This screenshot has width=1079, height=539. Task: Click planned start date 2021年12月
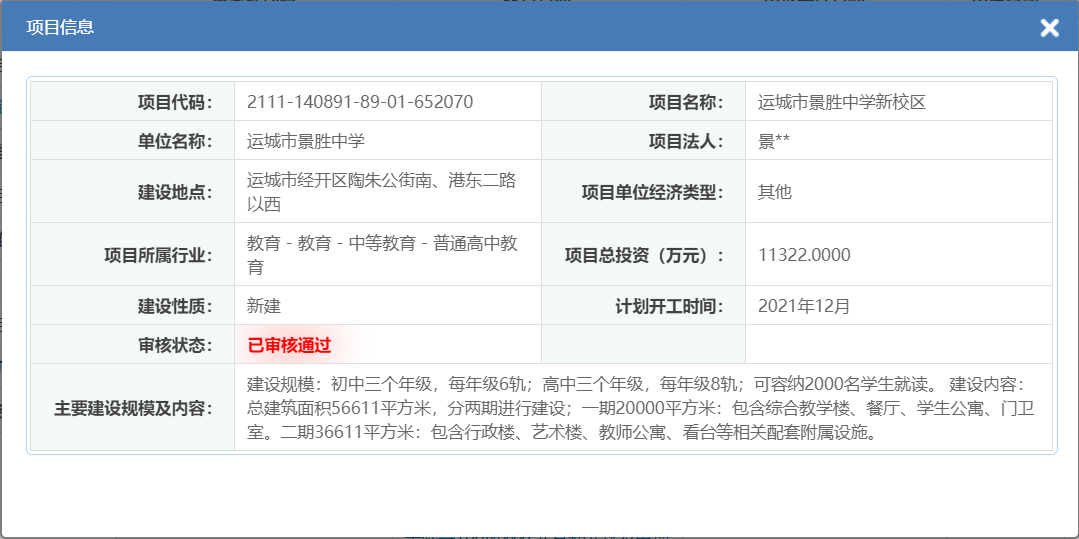(804, 306)
